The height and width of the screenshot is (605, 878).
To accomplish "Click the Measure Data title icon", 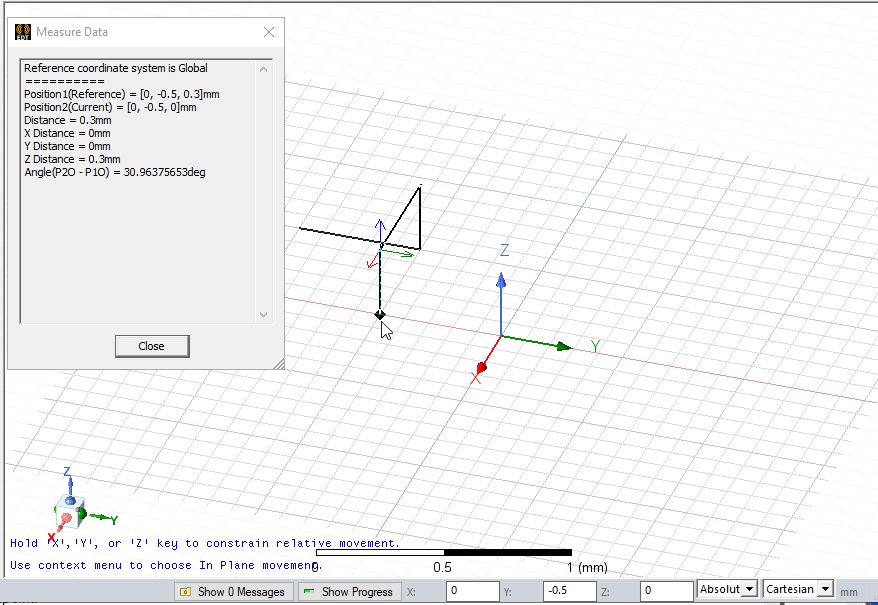I will click(23, 32).
